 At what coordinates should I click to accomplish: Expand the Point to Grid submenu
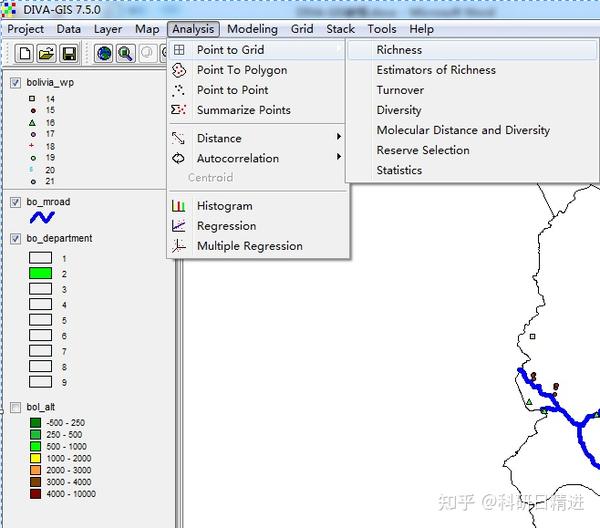230,50
